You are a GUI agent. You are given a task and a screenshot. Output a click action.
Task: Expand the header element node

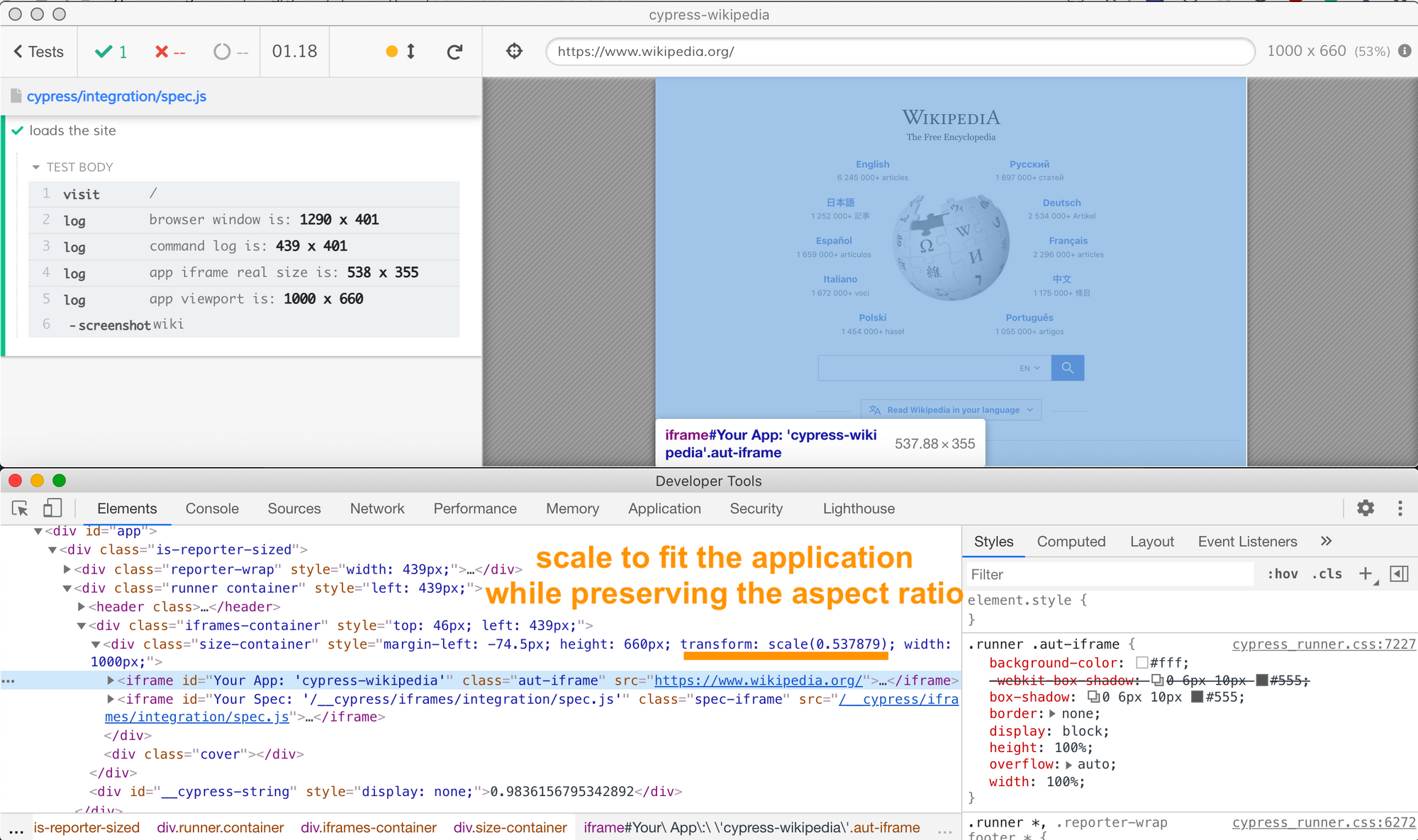(82, 607)
